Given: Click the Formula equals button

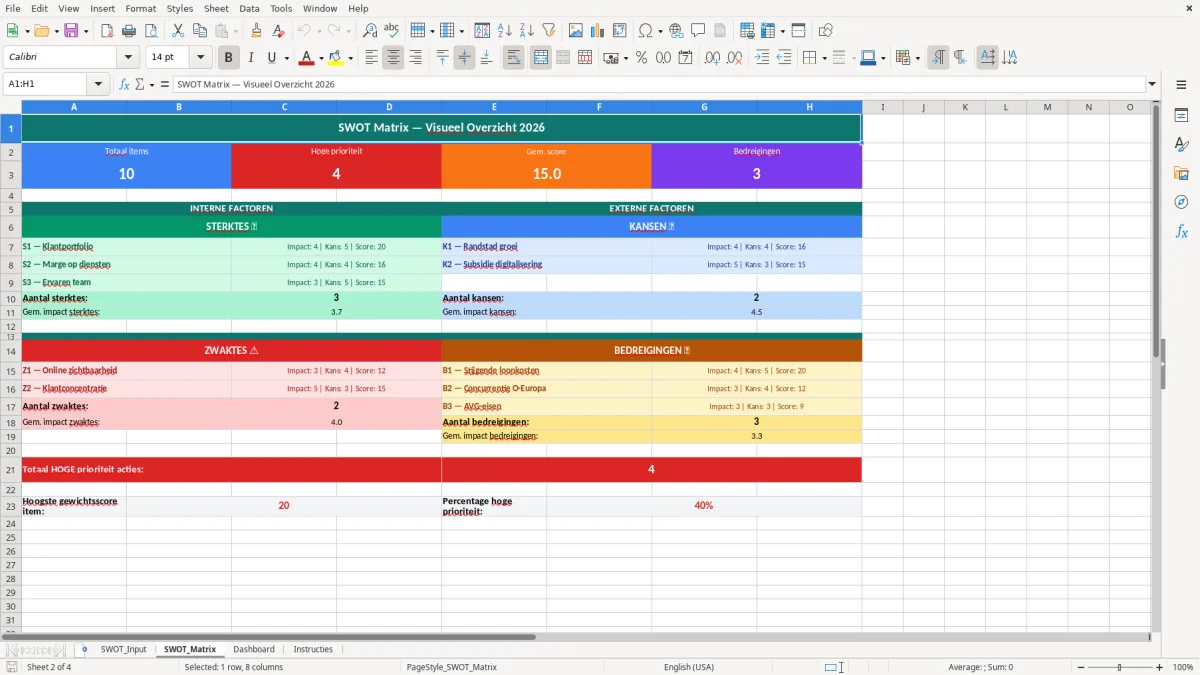Looking at the screenshot, I should tap(165, 84).
